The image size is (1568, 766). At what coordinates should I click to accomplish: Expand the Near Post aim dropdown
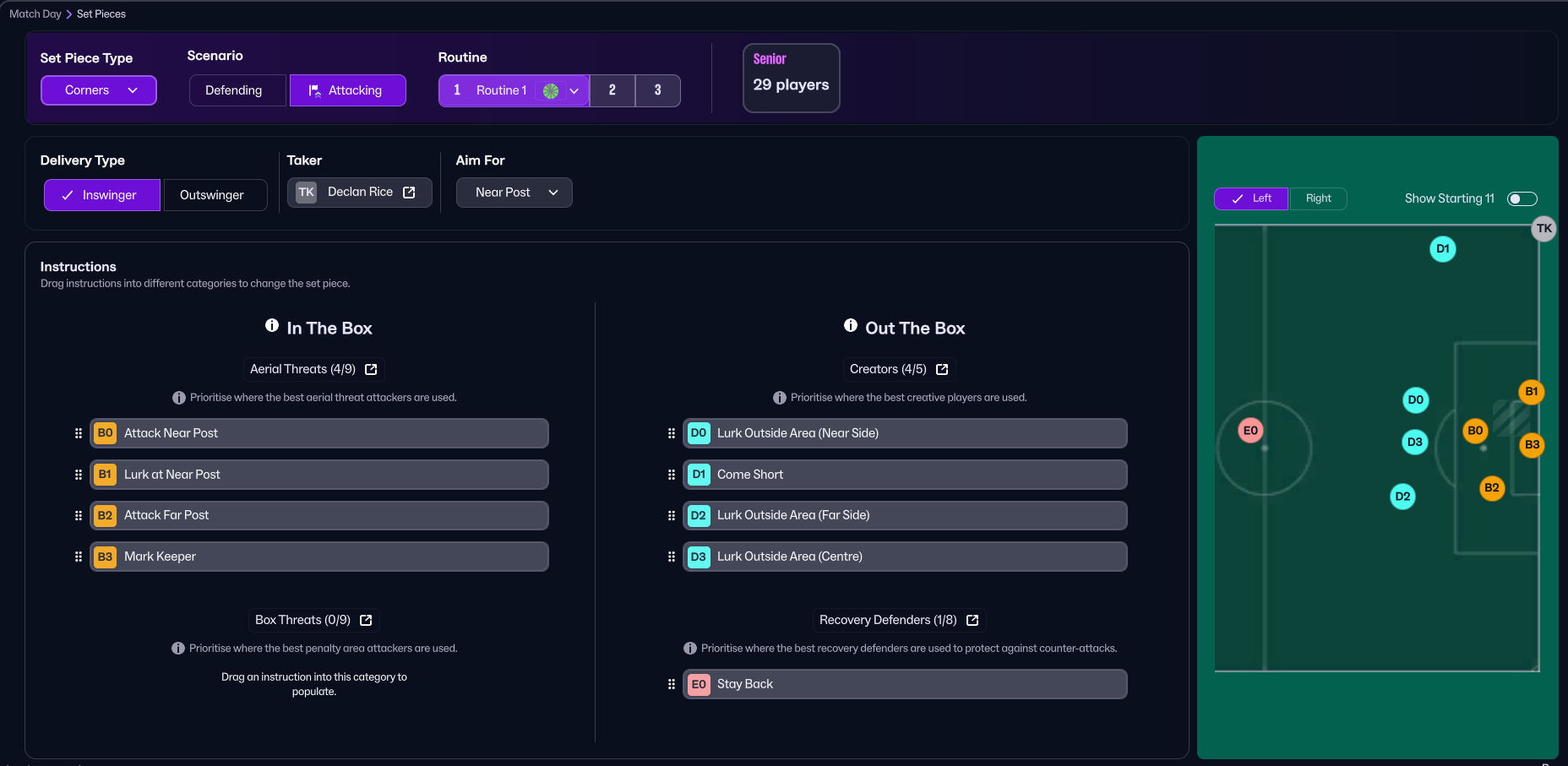(514, 193)
